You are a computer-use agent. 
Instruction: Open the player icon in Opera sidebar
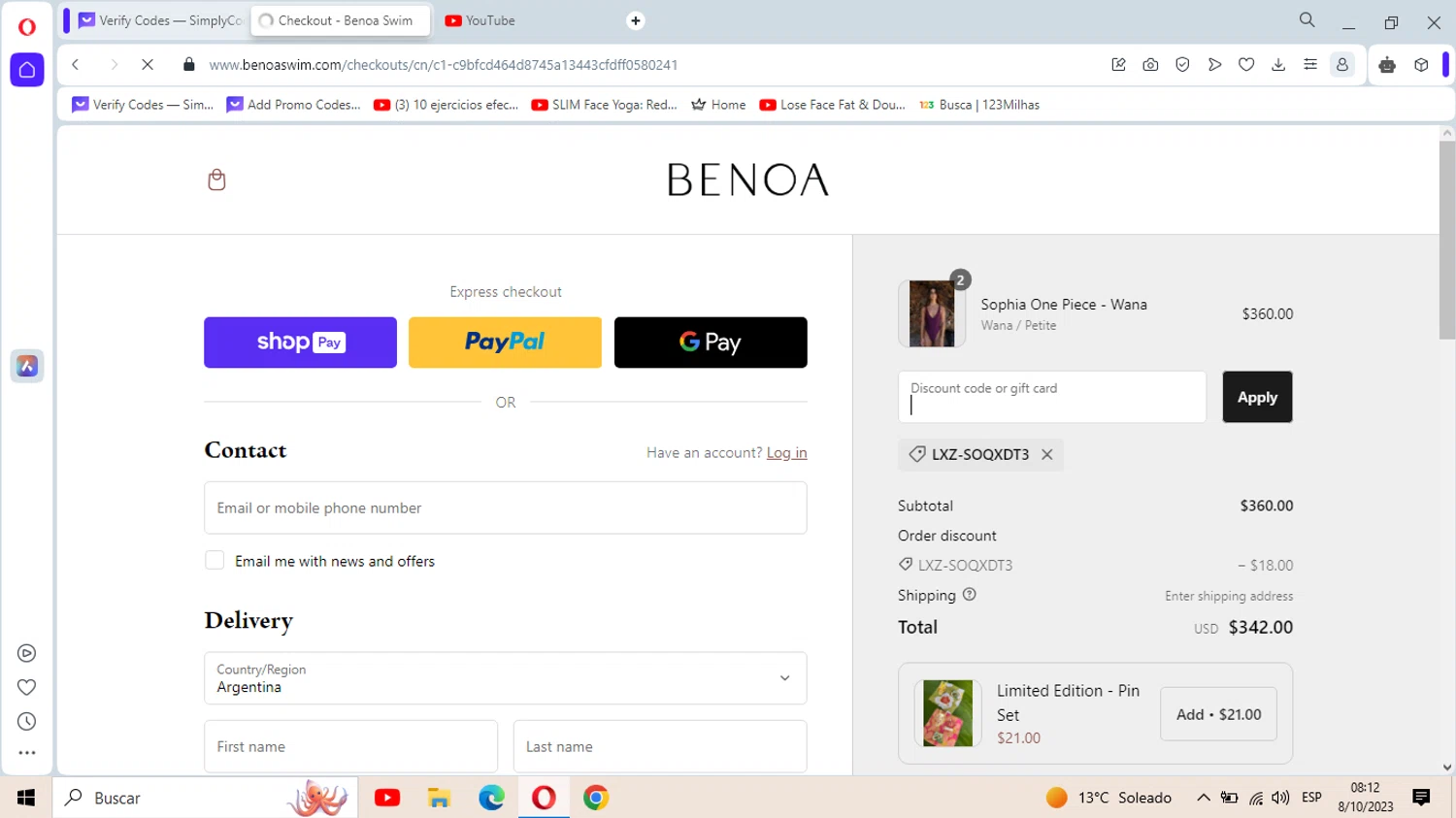[27, 653]
